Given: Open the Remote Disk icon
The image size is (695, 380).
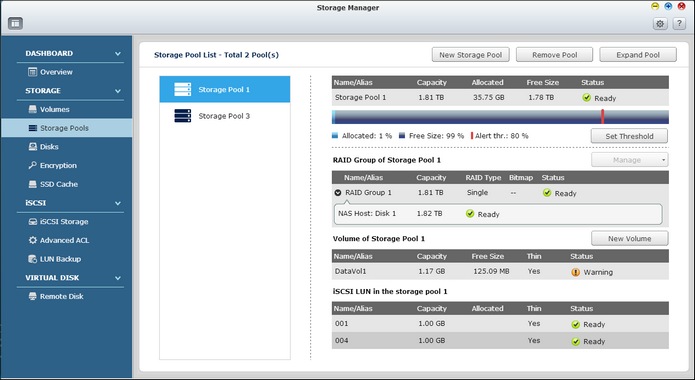Looking at the screenshot, I should click(x=32, y=296).
